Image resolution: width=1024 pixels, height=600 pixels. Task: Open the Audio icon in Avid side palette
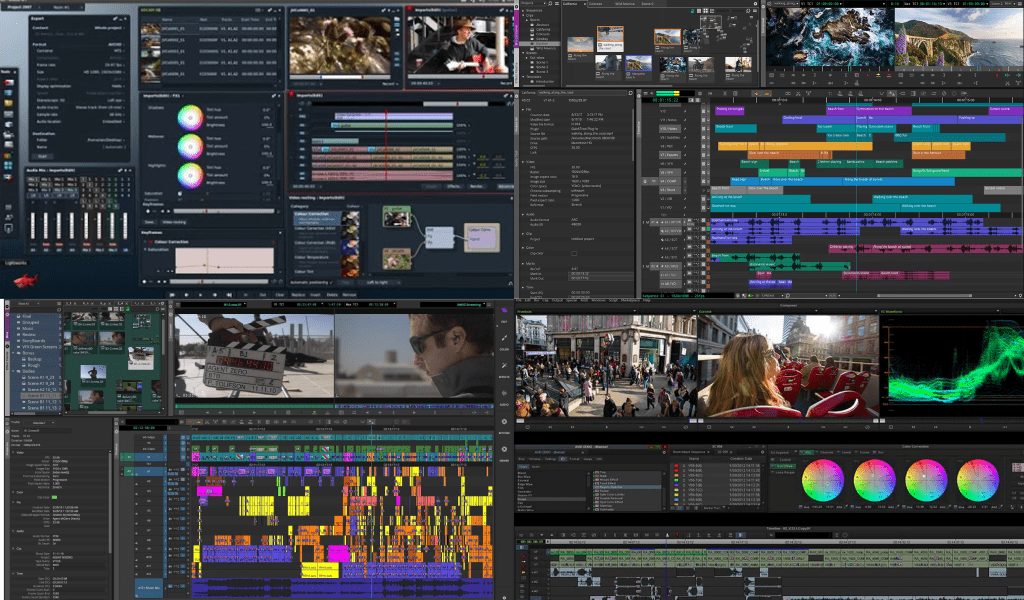504,393
